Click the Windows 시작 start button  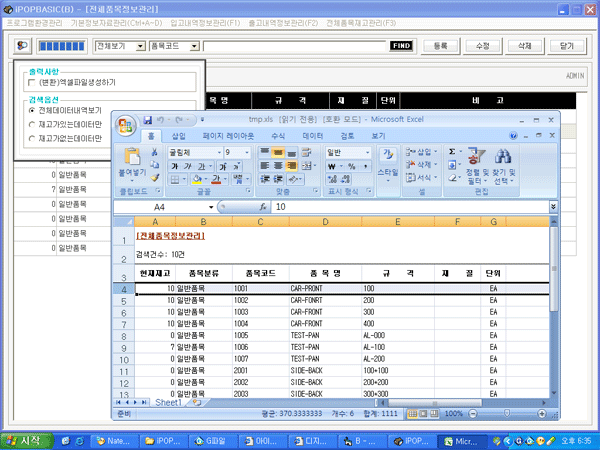tap(27, 441)
